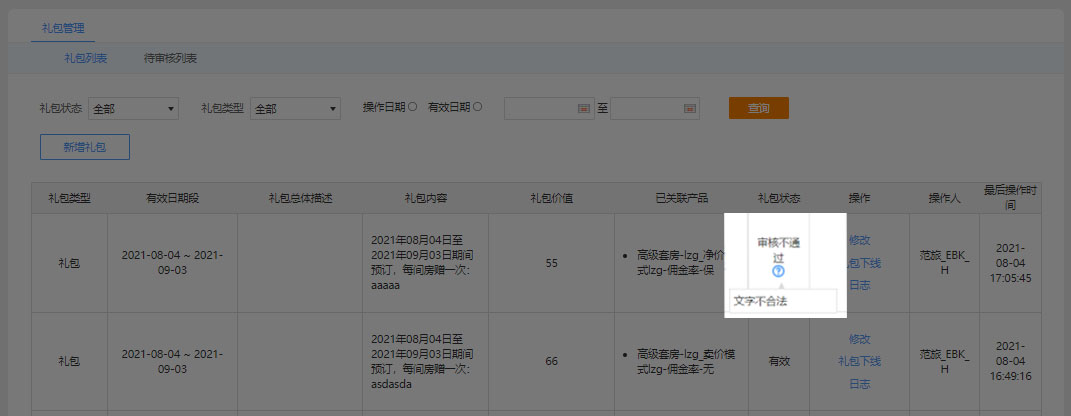Click the timestamp 2021-08-04 16:49:16

[1010, 361]
